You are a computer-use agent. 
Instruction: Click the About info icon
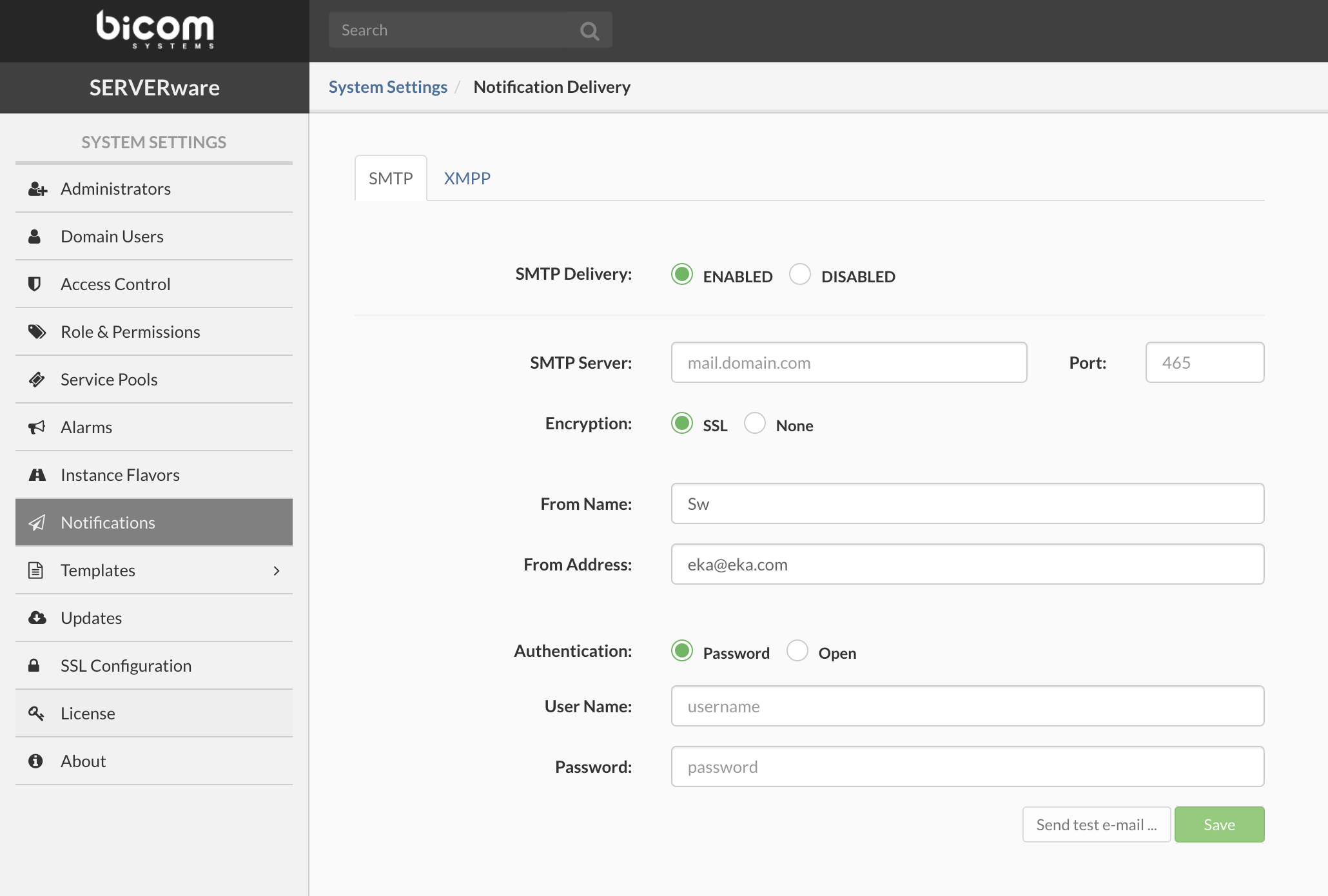pos(35,761)
